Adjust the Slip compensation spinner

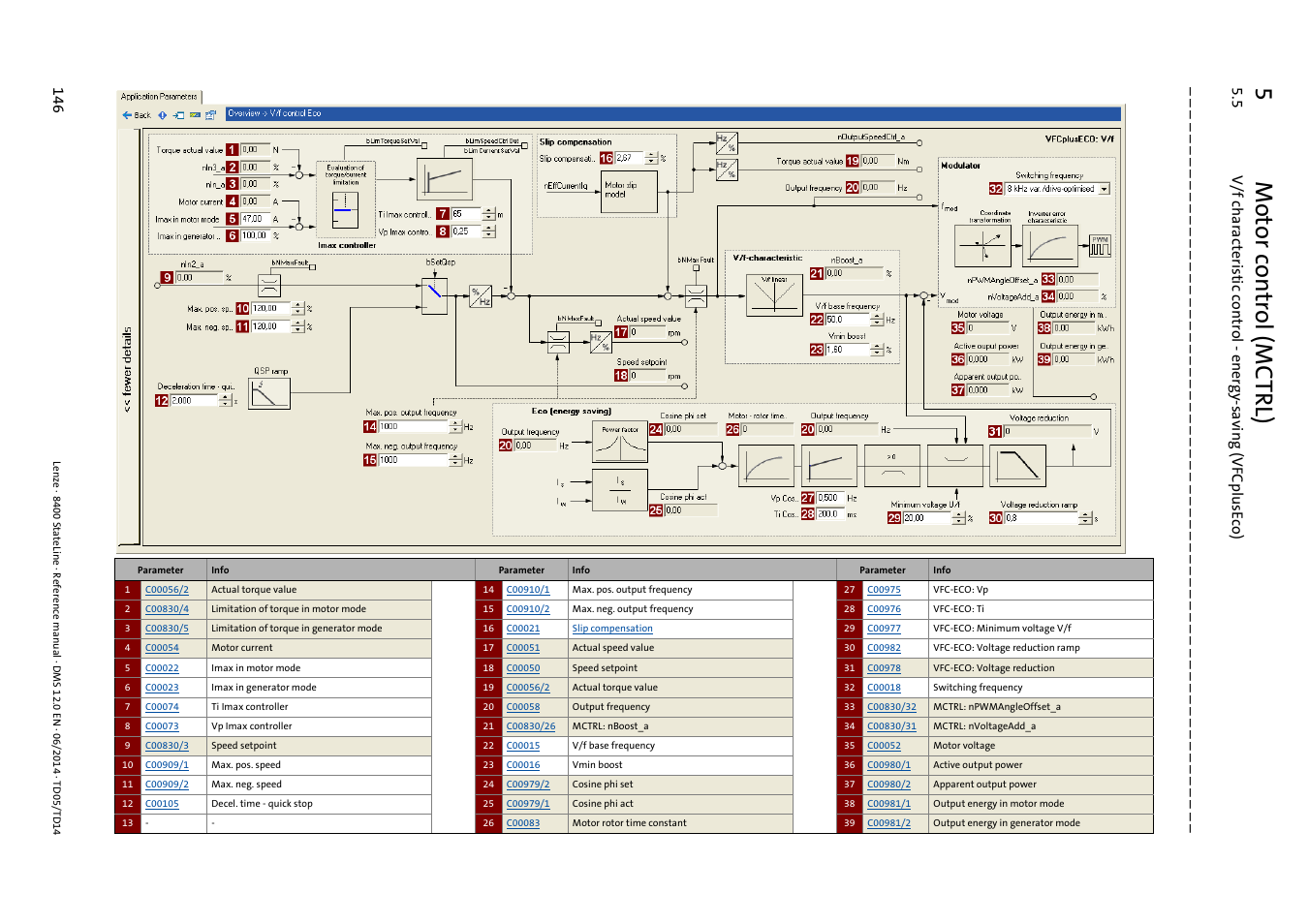651,158
